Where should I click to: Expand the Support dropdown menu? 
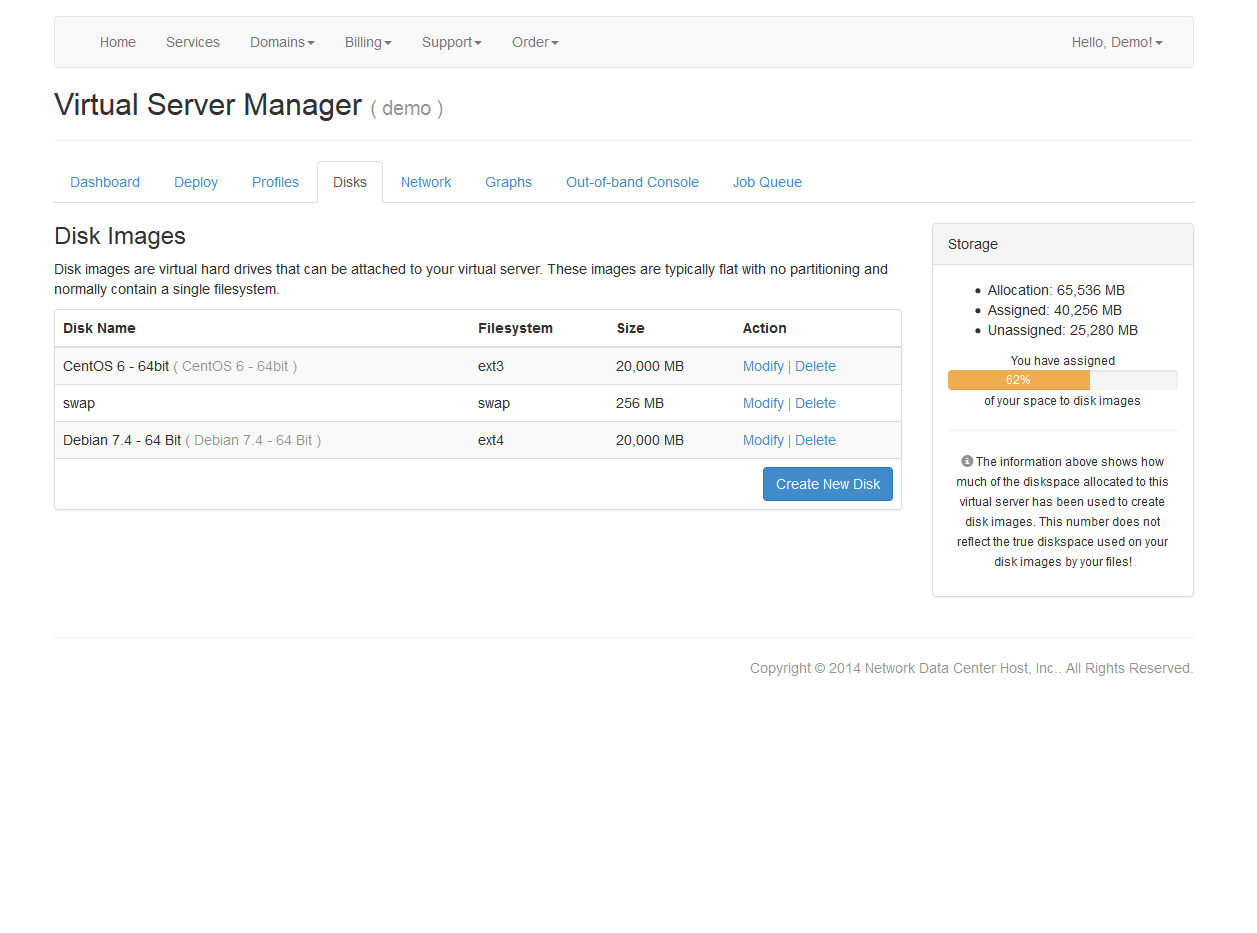coord(451,42)
